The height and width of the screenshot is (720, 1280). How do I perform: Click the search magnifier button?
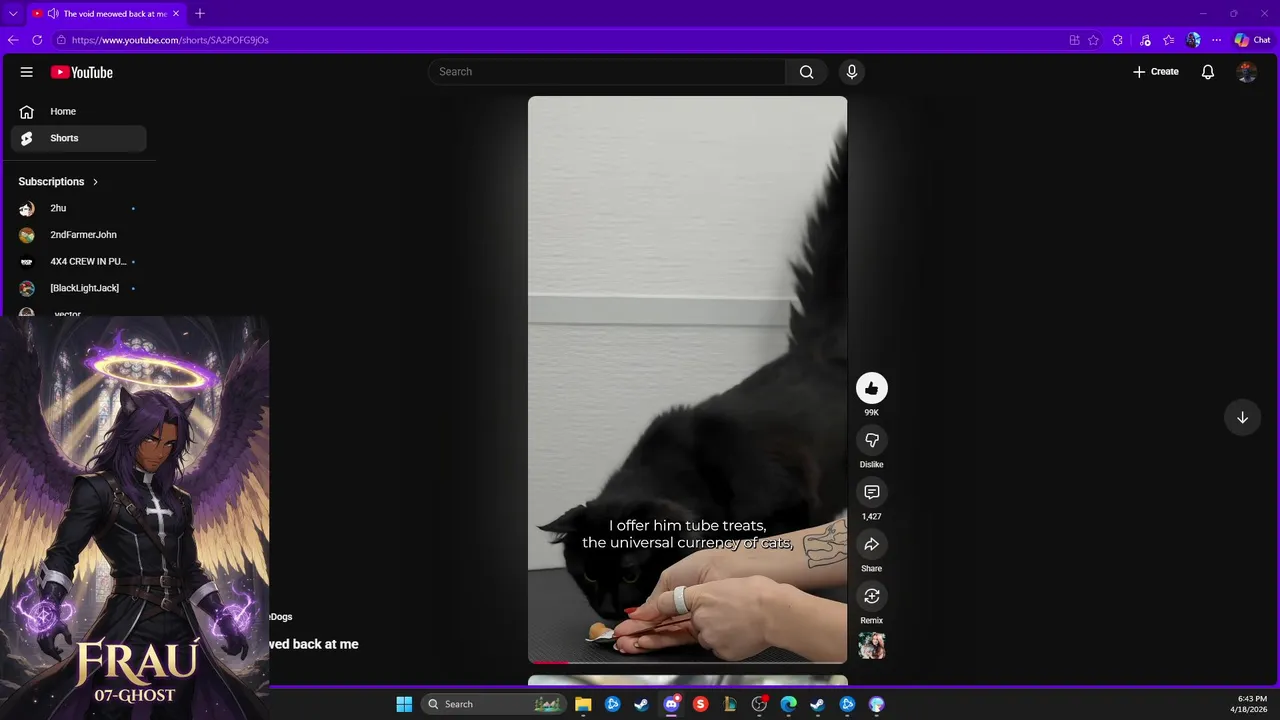tap(806, 72)
